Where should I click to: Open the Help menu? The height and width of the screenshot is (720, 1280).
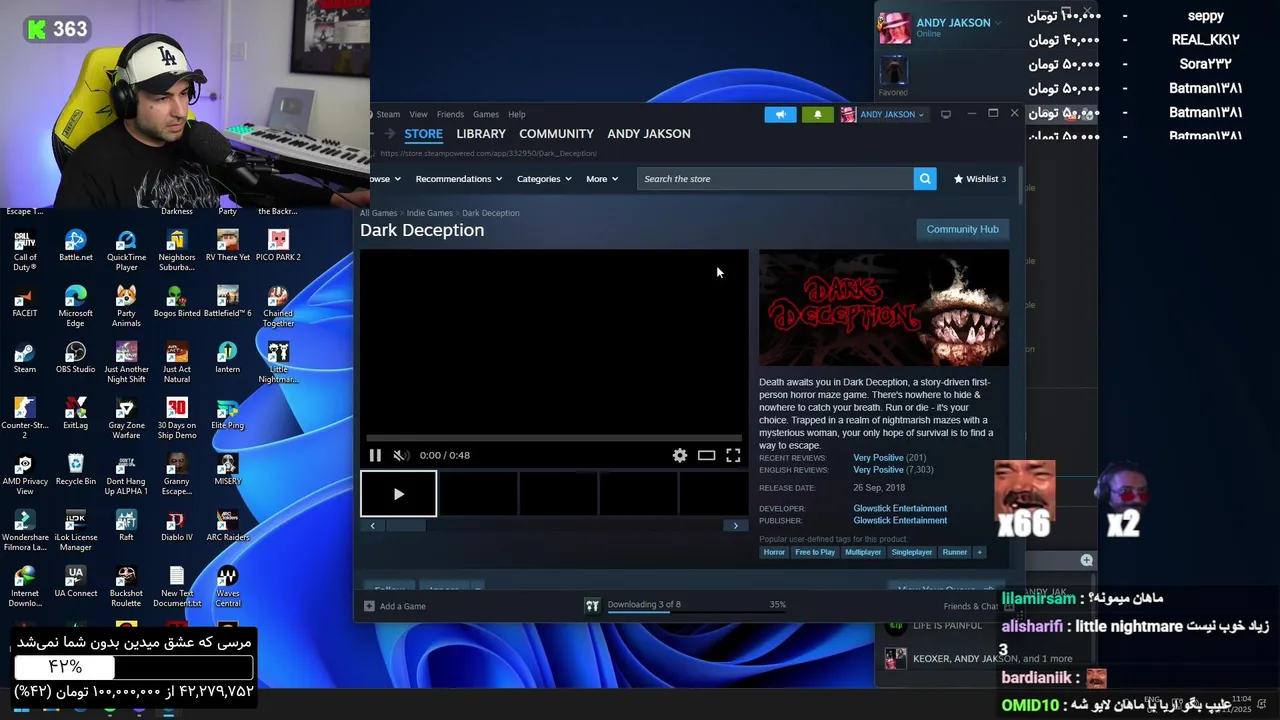pos(516,114)
